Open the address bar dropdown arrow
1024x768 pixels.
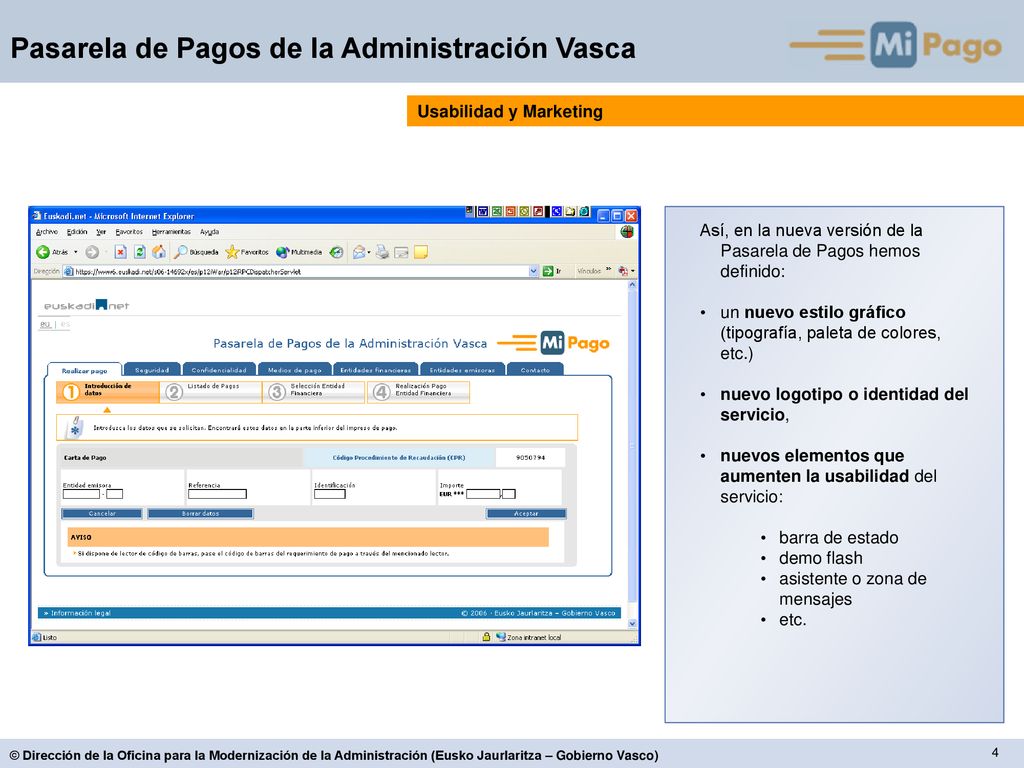534,271
